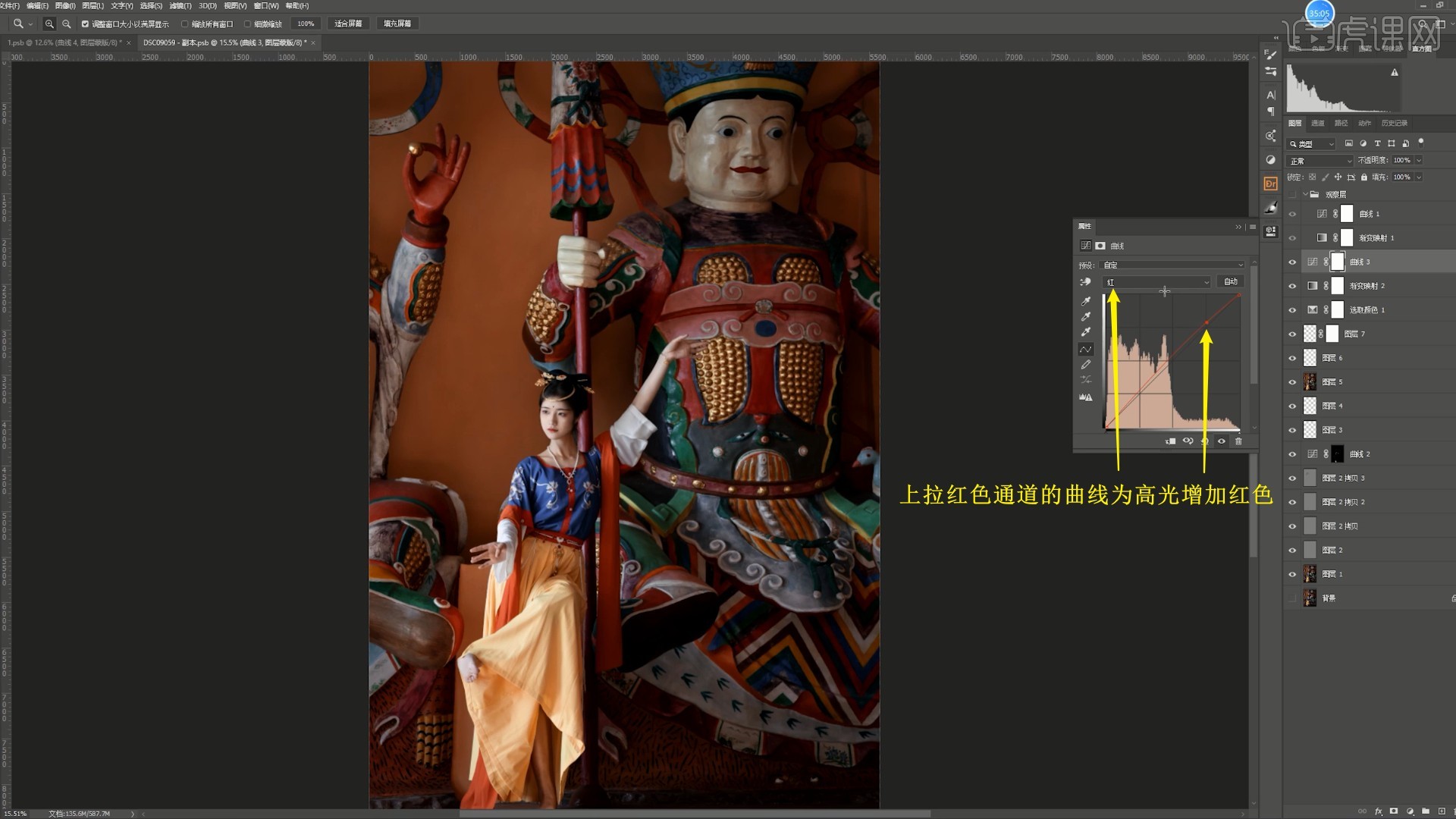
Task: Open the 正常 blend mode dropdown
Action: point(1319,161)
